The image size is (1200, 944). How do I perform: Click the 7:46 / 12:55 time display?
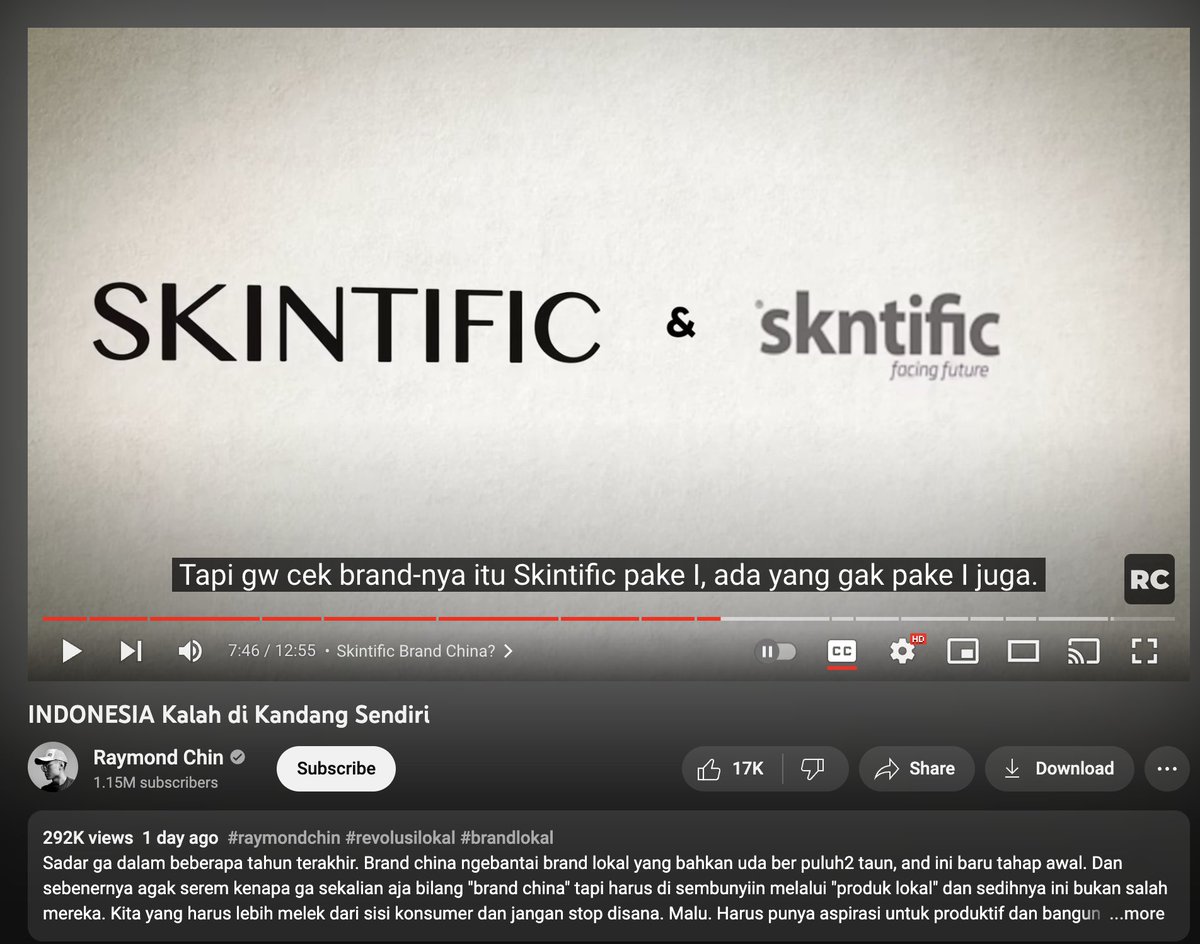(x=272, y=651)
